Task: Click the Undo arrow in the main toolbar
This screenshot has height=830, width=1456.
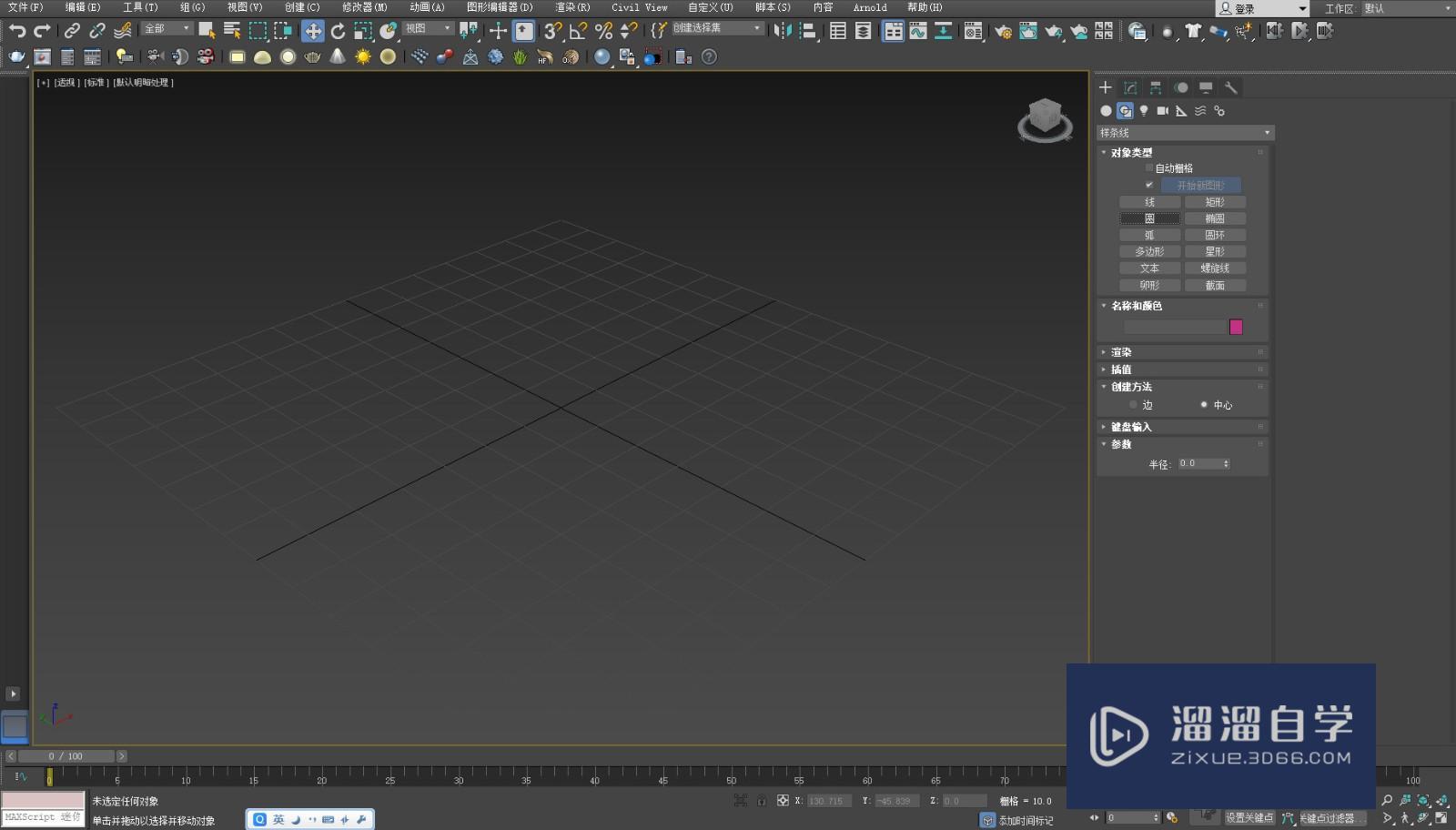Action: pos(16,31)
